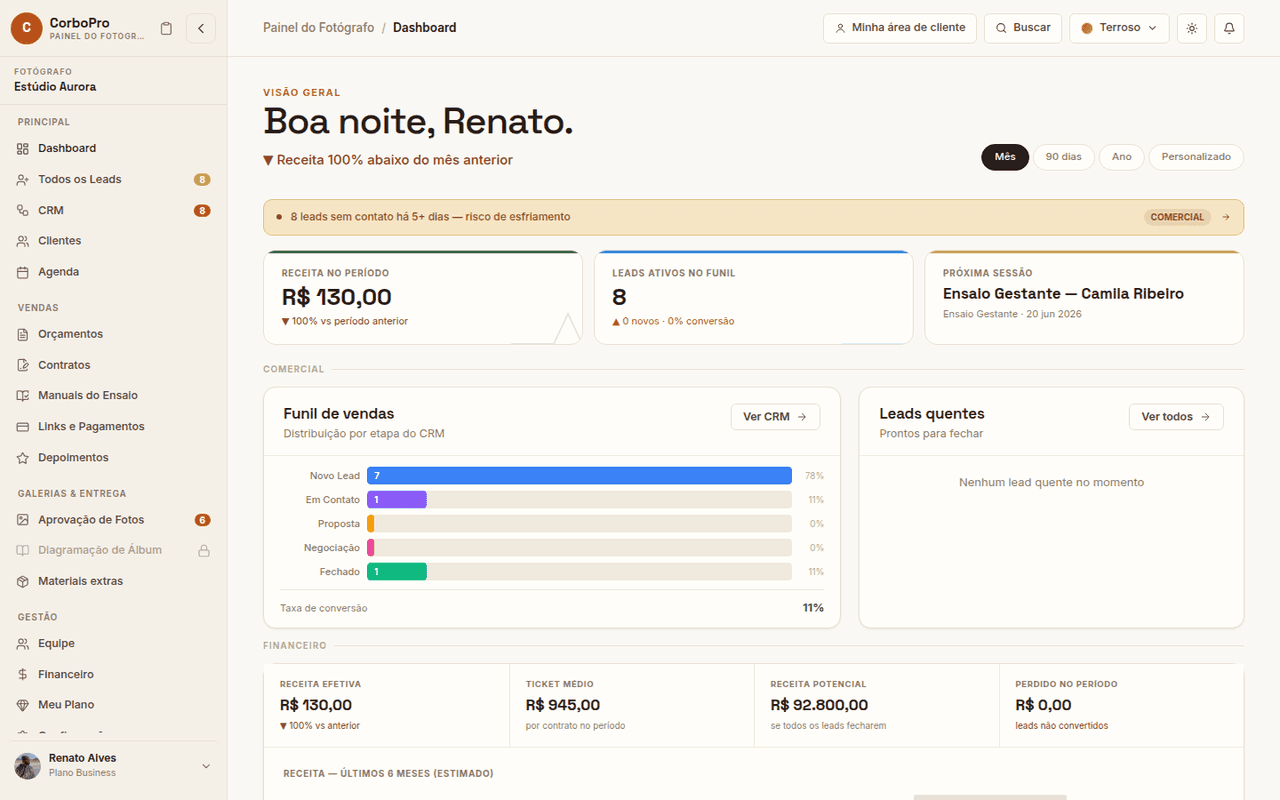Screen dimensions: 1280x800
Task: Click the Contratos icon in sidebar
Action: tap(23, 365)
